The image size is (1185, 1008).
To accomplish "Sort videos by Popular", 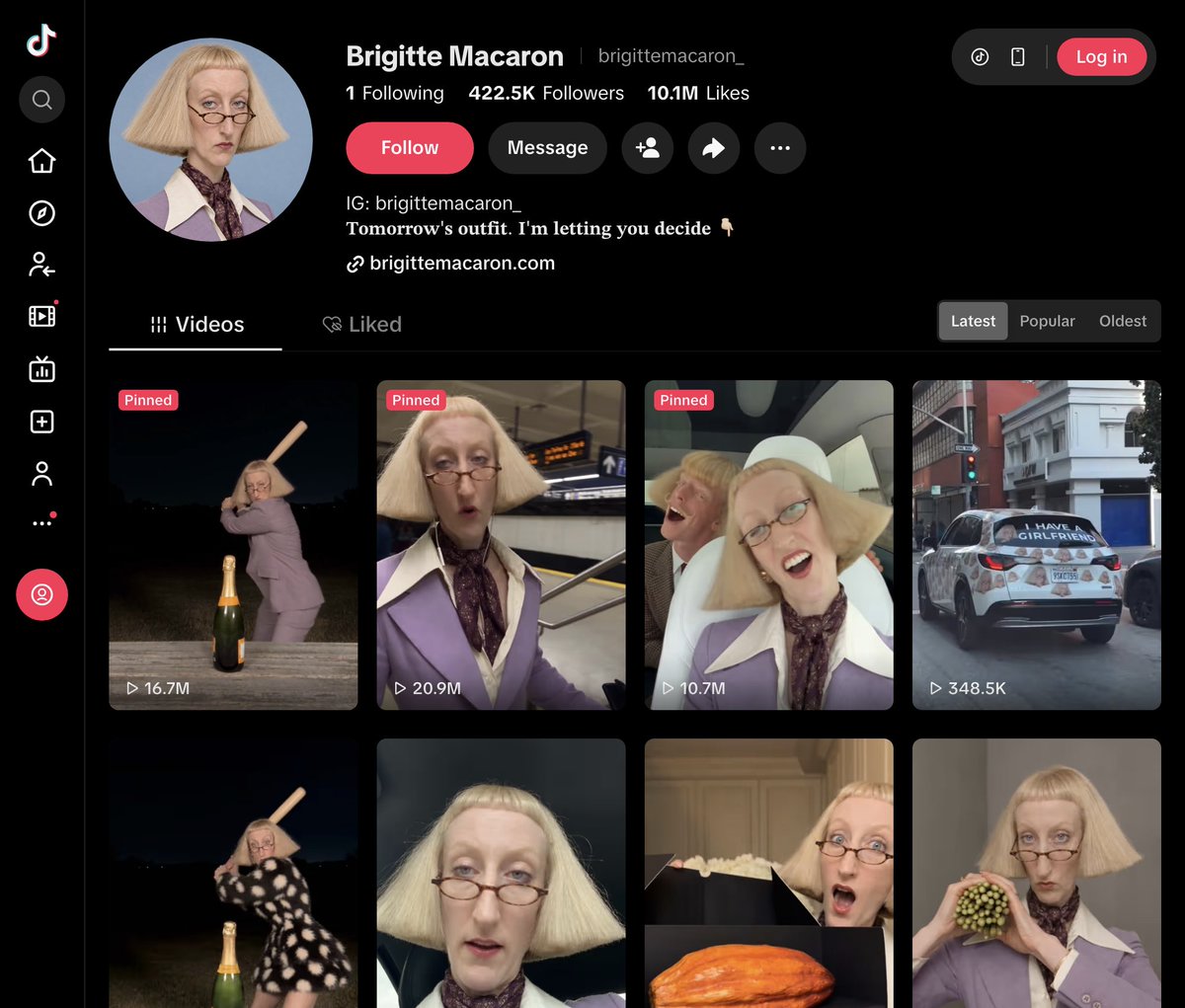I will pyautogui.click(x=1047, y=321).
